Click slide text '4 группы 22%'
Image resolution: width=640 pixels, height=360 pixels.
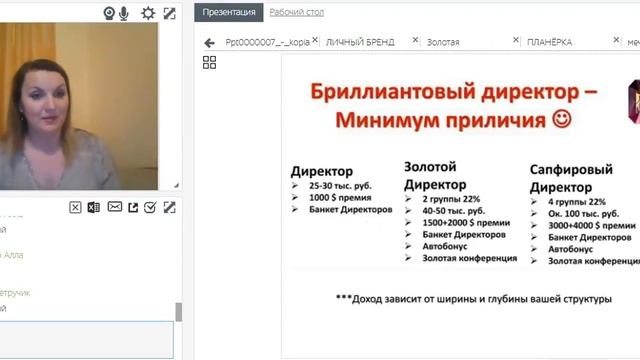point(577,202)
